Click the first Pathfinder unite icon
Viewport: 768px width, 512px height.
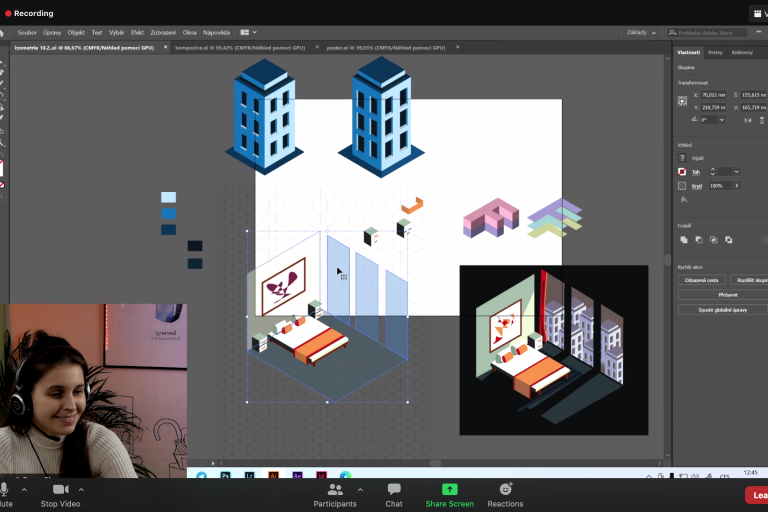point(684,240)
